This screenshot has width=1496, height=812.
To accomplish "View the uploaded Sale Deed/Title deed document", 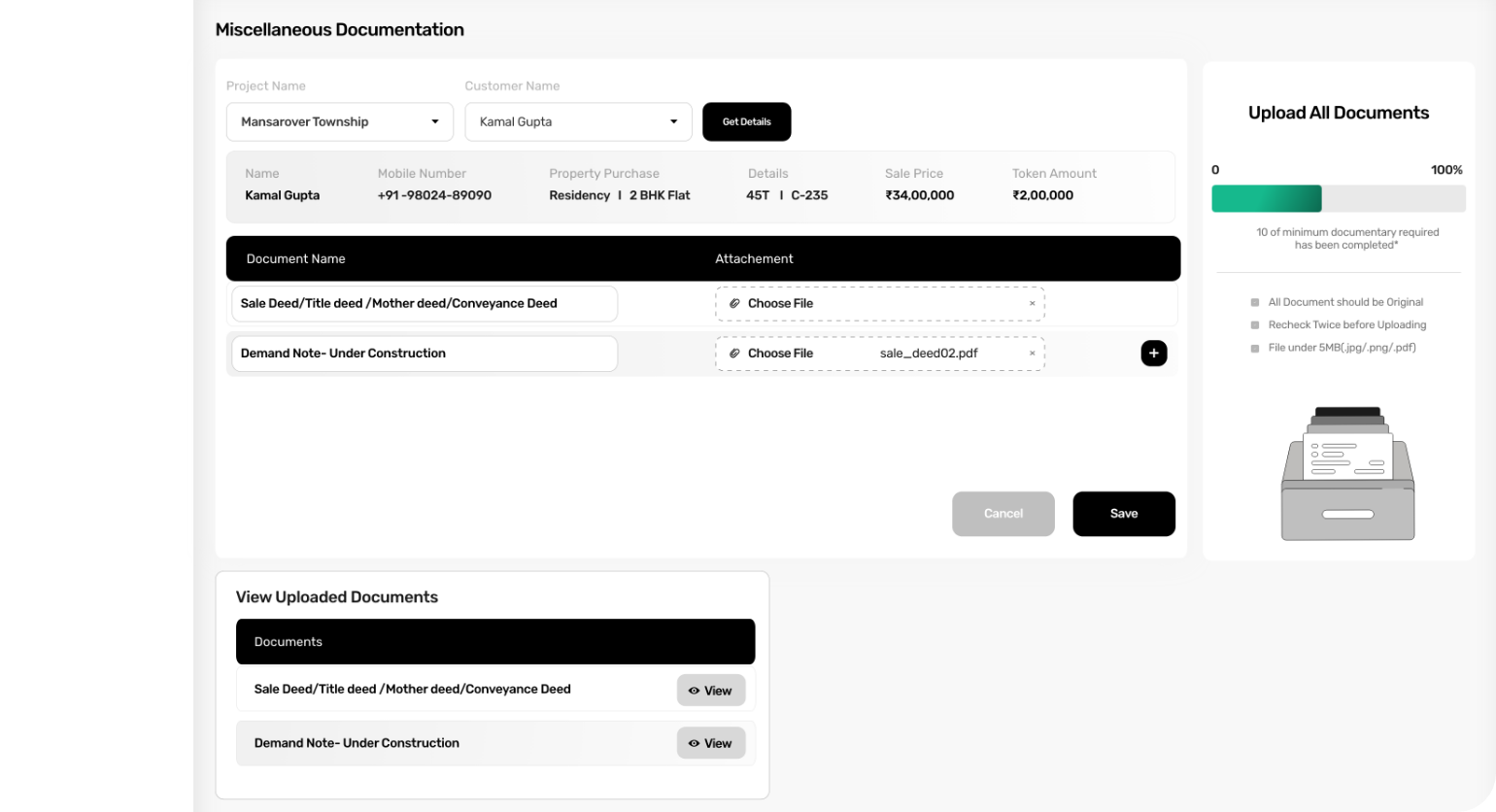I will (710, 691).
